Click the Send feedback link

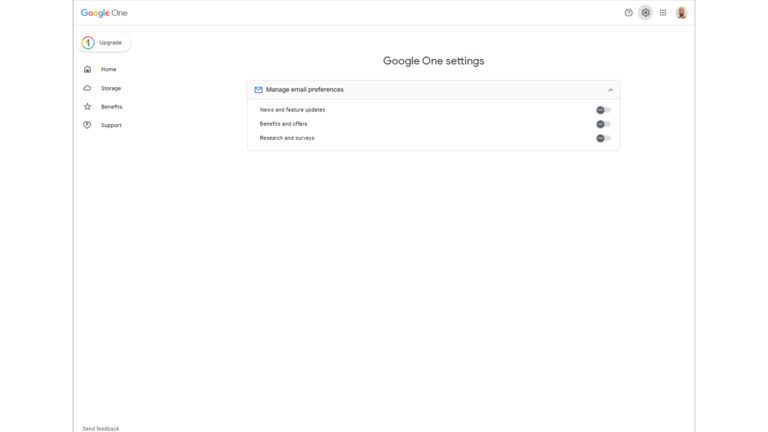[101, 429]
